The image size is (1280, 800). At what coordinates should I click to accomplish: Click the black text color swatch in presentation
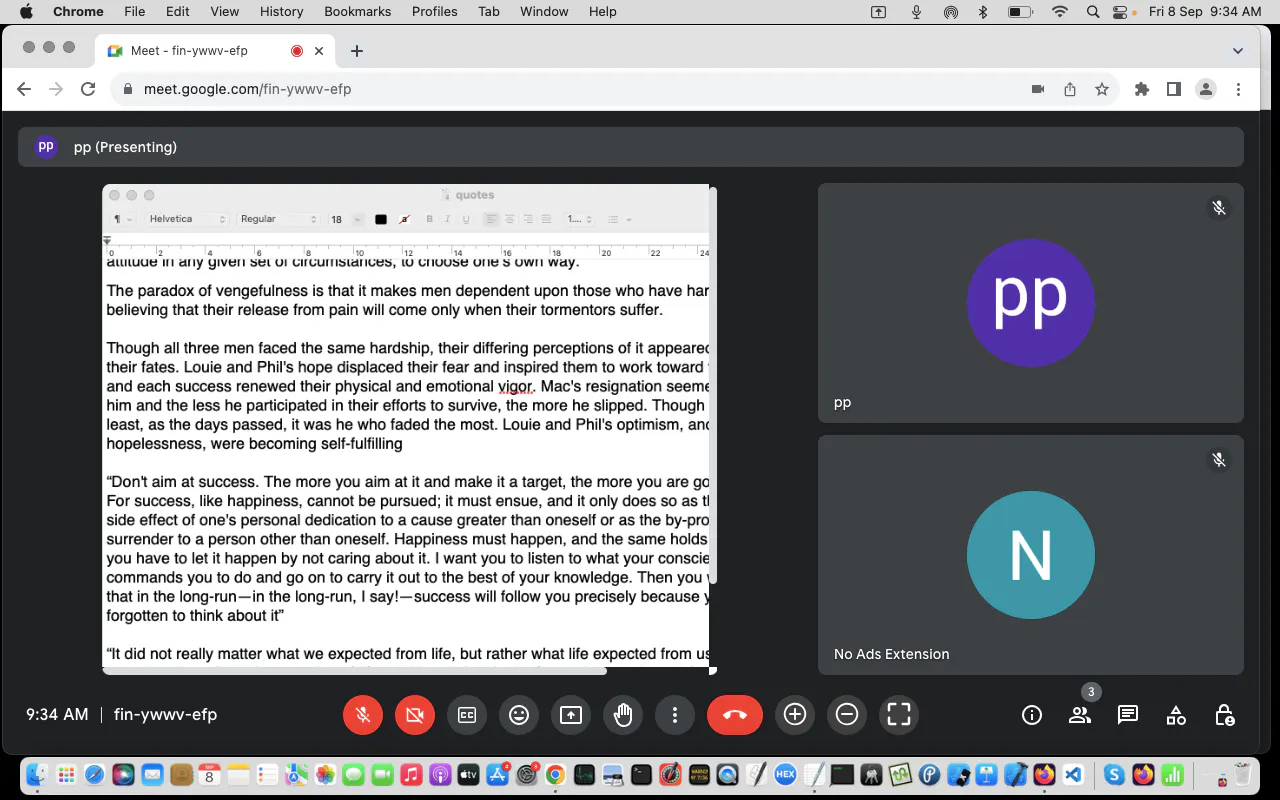381,219
